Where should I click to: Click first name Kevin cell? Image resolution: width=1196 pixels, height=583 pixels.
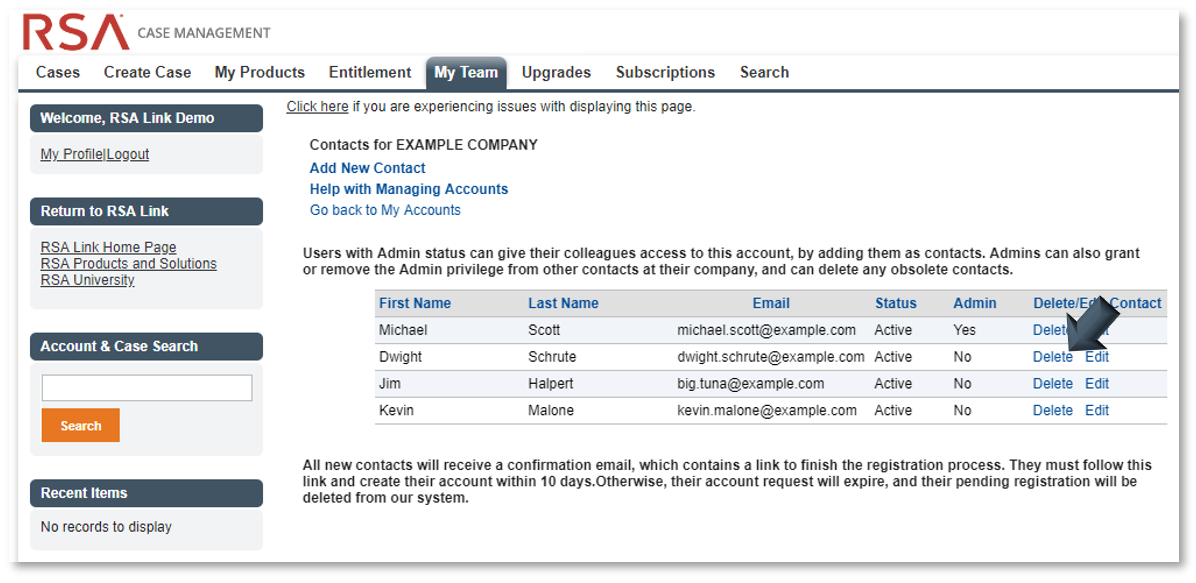pos(397,411)
